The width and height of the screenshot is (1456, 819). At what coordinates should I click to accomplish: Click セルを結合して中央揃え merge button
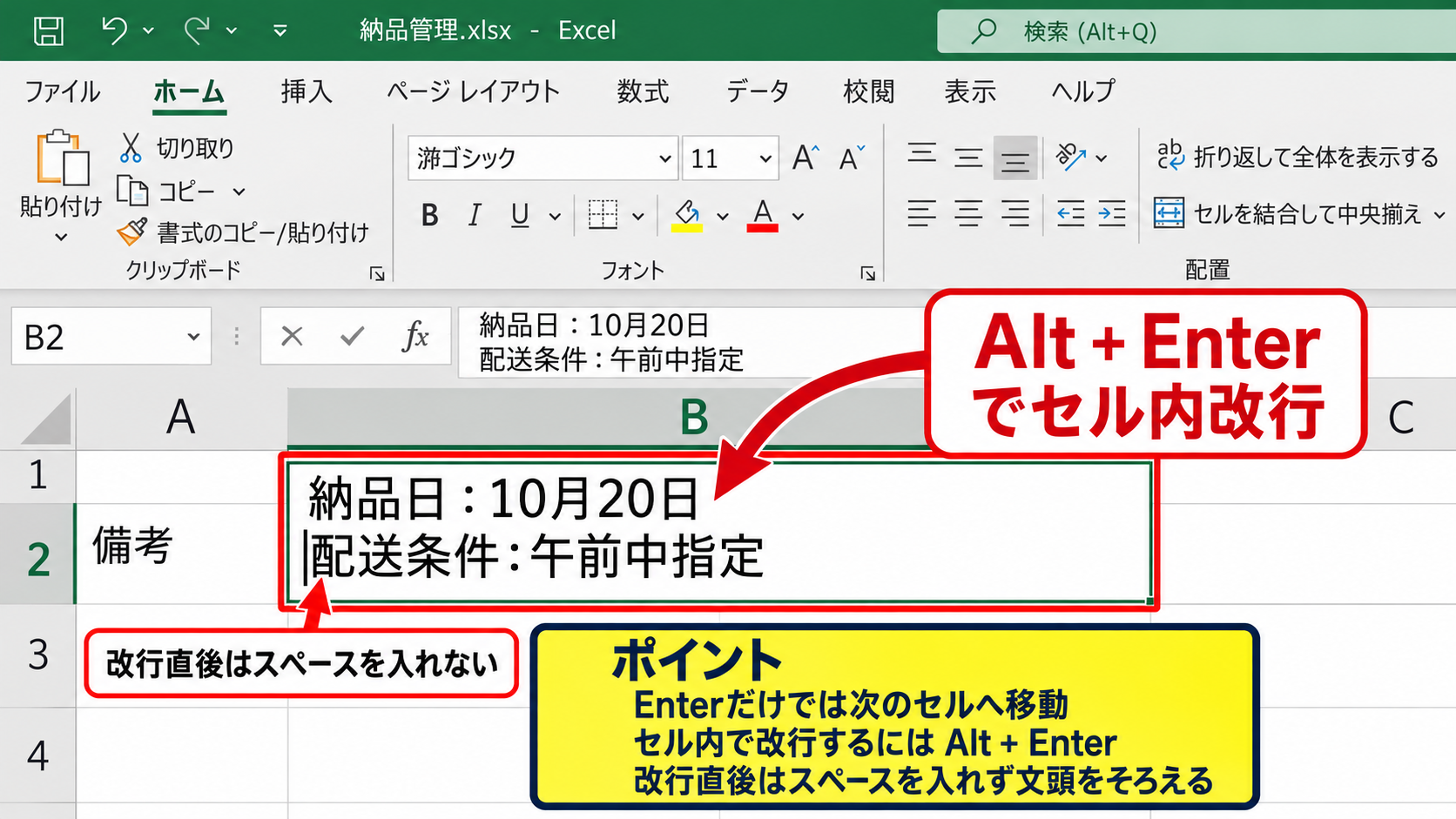coord(1288,213)
